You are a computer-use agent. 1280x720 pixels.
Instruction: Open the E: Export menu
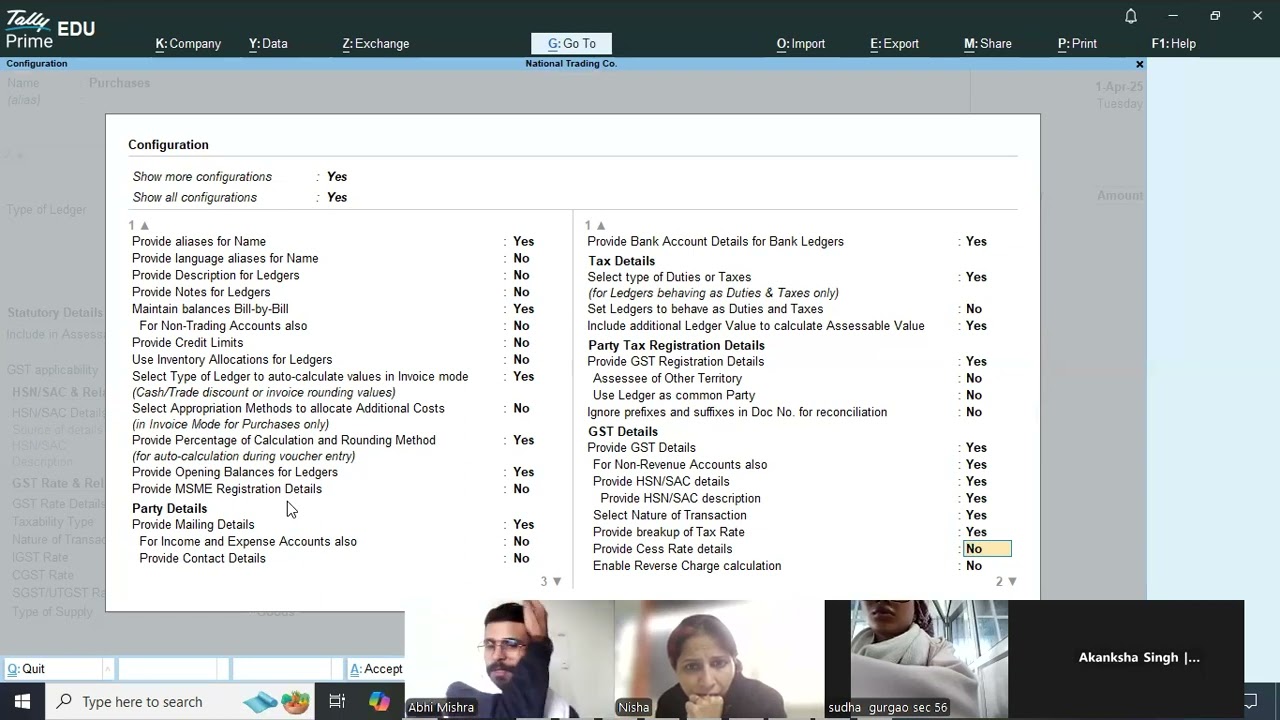point(894,44)
